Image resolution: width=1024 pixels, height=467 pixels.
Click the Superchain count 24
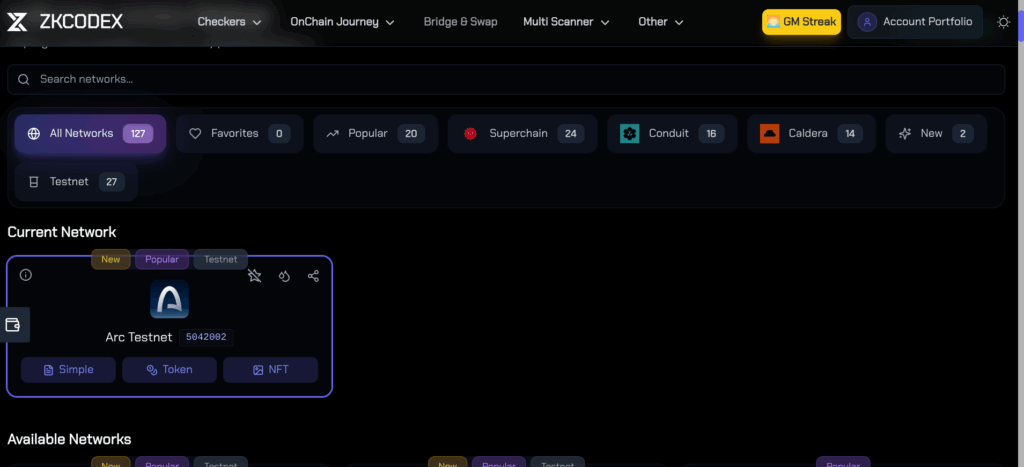pyautogui.click(x=571, y=134)
